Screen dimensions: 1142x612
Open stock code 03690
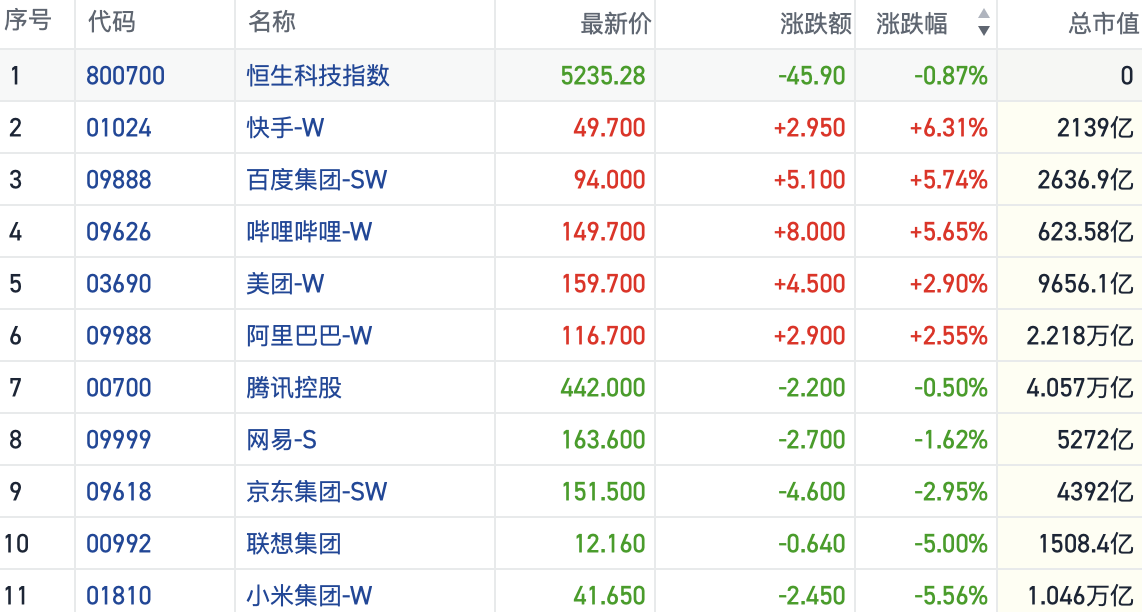tap(119, 283)
